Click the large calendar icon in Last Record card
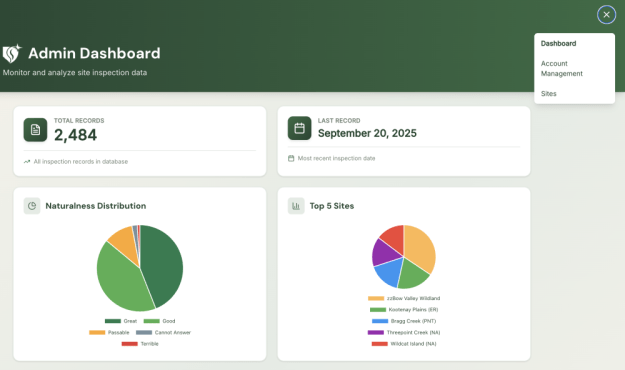The height and width of the screenshot is (370, 625). (299, 128)
